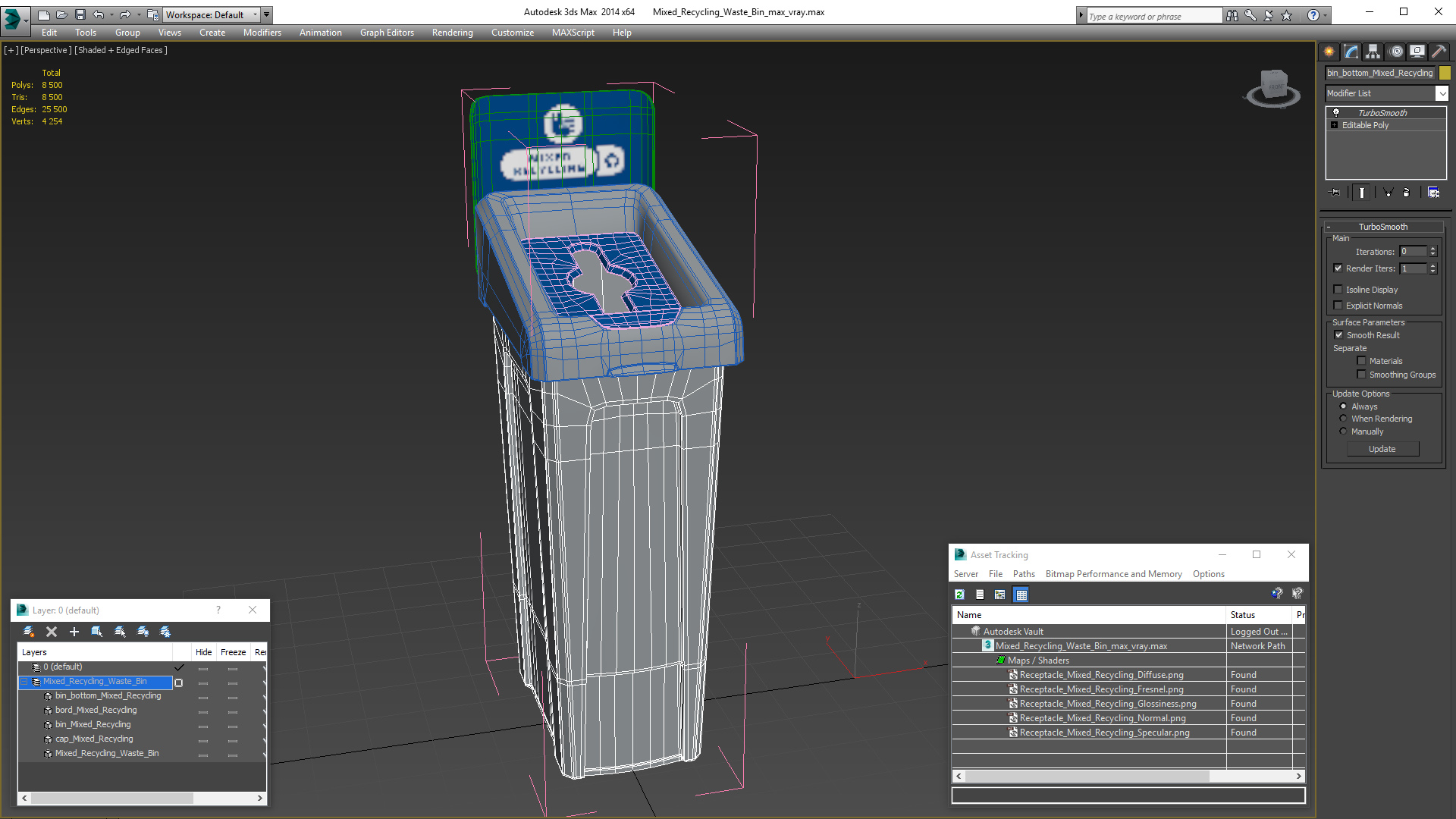The height and width of the screenshot is (819, 1456).
Task: Expand the search field arrow
Action: click(1081, 15)
